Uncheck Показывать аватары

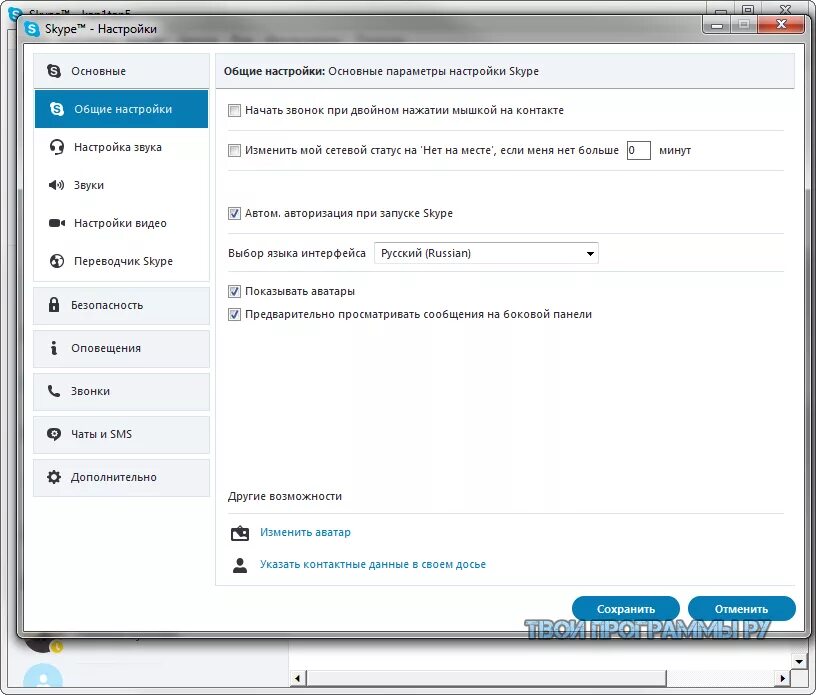(234, 291)
